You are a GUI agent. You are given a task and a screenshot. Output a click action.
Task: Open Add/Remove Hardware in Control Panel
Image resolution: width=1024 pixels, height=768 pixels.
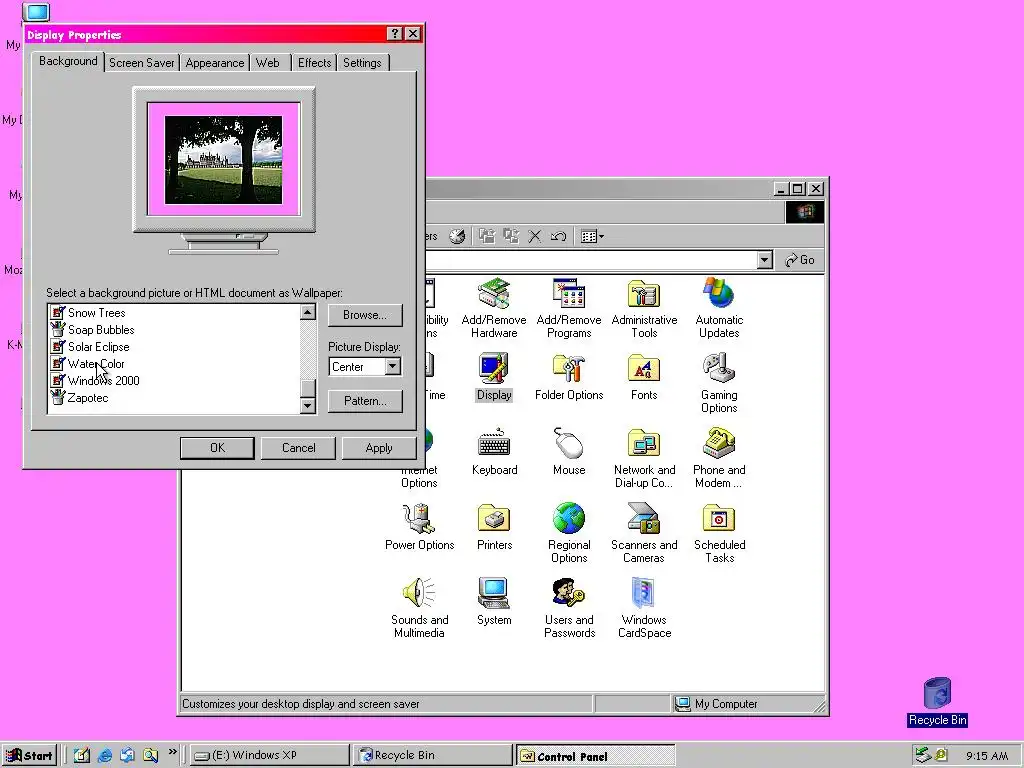click(494, 307)
